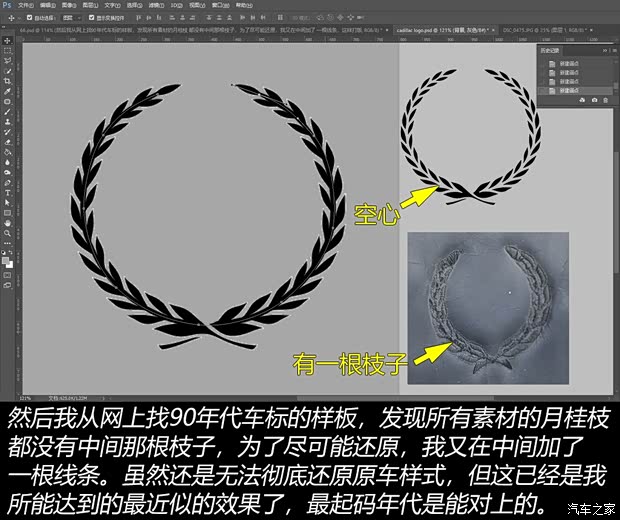This screenshot has height=520, width=620.
Task: Create new snapshot camera icon
Action: [594, 100]
